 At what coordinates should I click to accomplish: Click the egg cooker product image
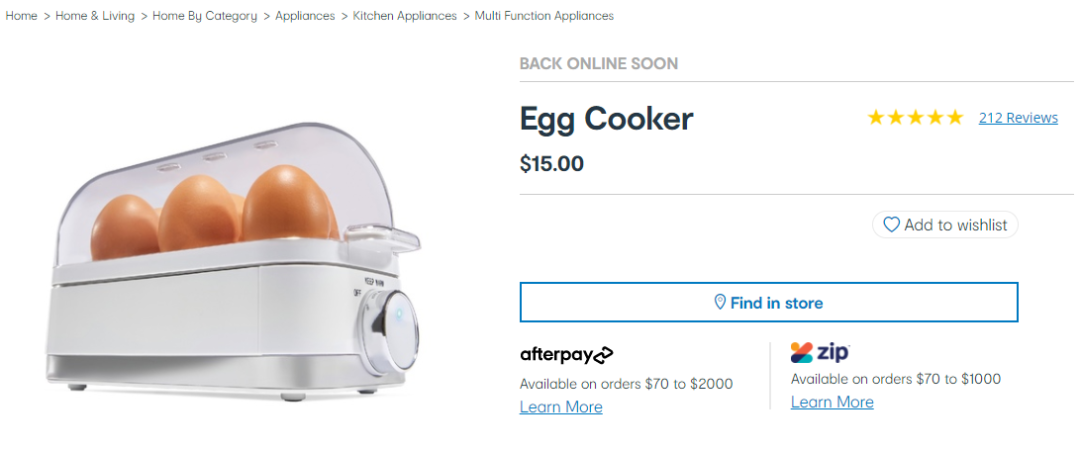(x=234, y=260)
